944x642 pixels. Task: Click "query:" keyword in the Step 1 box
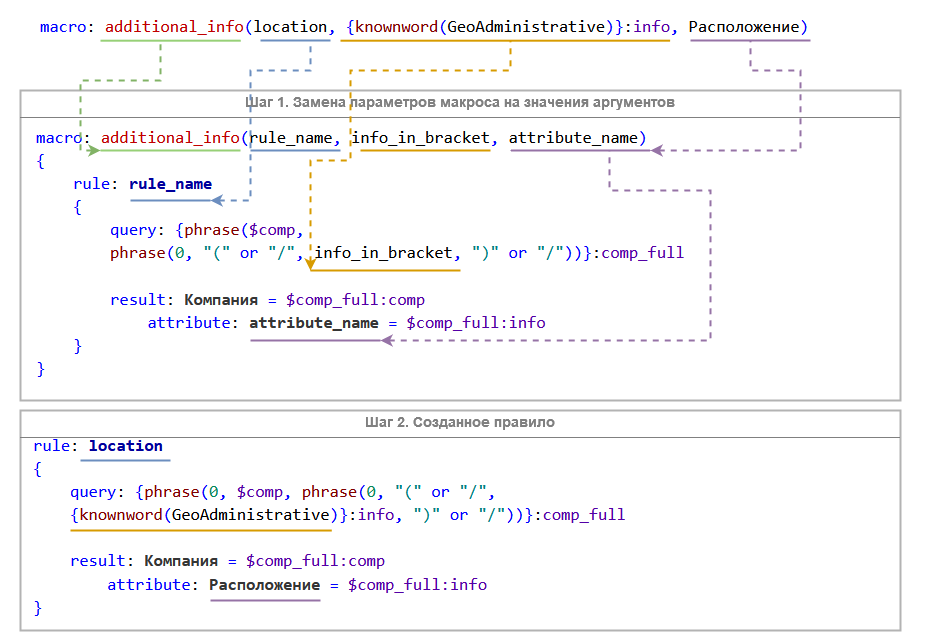click(x=137, y=230)
